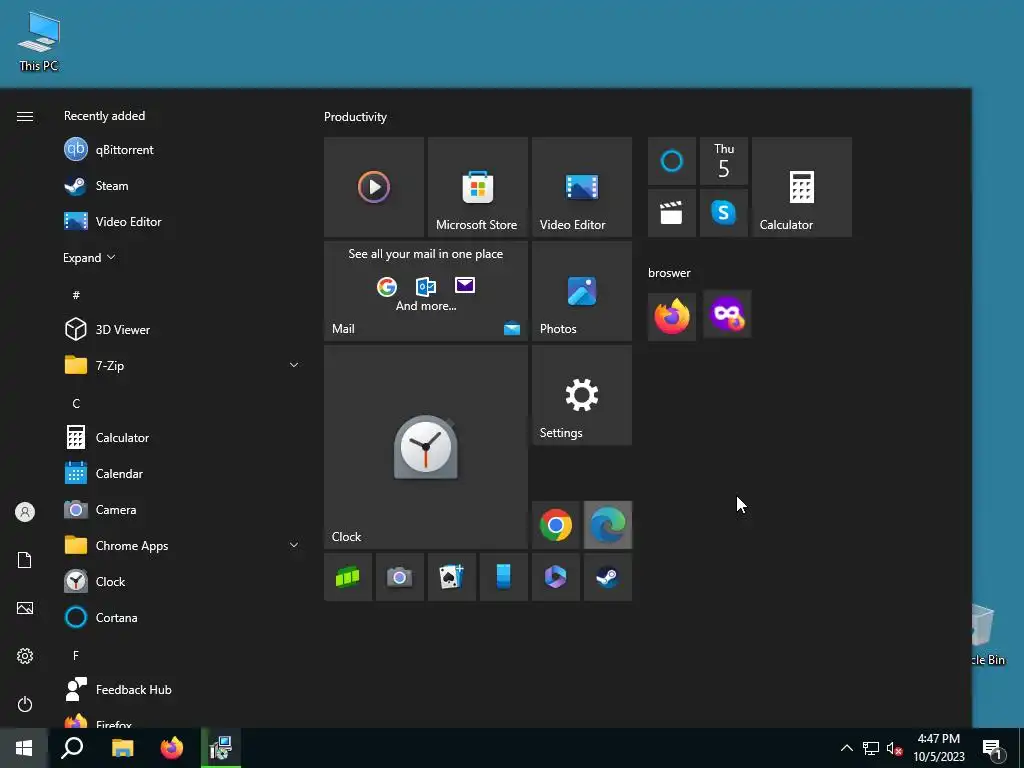1024x768 pixels.
Task: Click the F letter header in app list
Action: coord(76,655)
